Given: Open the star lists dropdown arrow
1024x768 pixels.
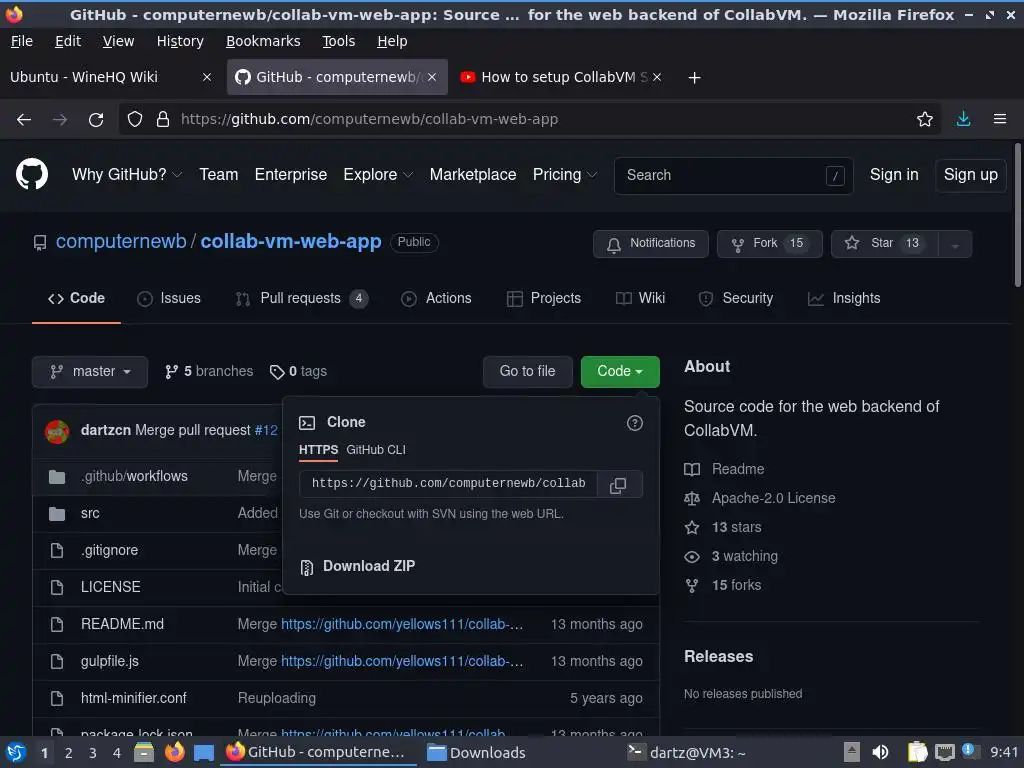Looking at the screenshot, I should 955,244.
